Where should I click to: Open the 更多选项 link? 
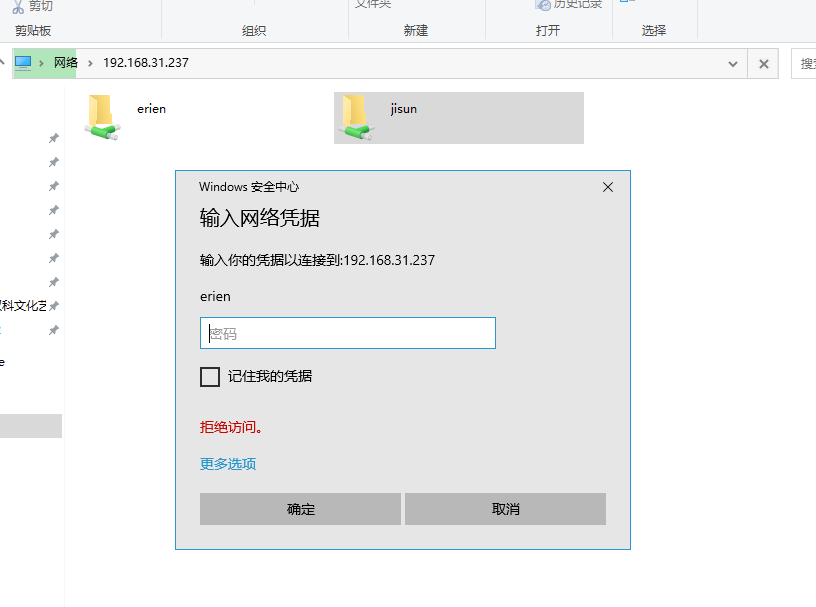(228, 464)
